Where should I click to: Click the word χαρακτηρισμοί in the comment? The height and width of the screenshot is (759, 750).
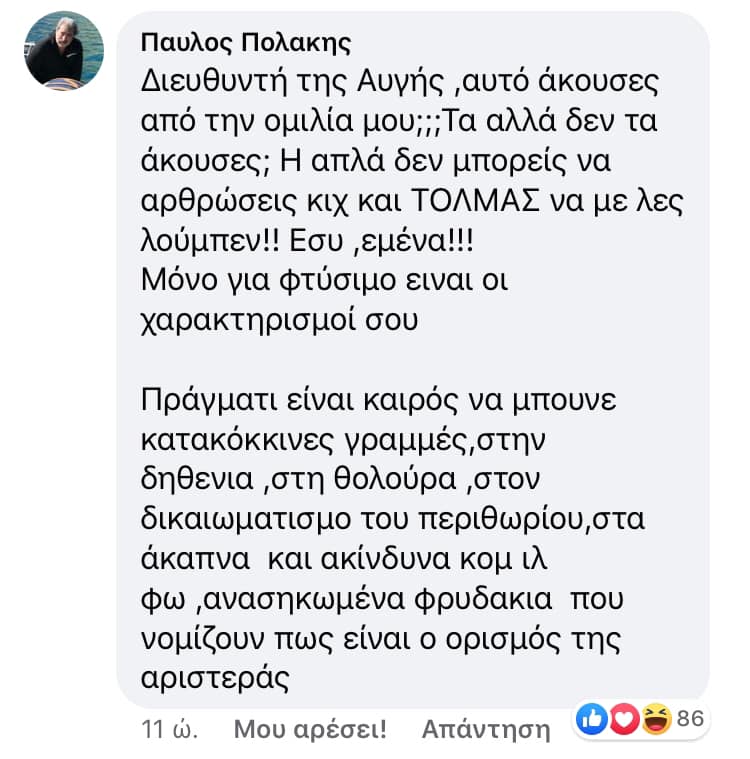[x=248, y=320]
